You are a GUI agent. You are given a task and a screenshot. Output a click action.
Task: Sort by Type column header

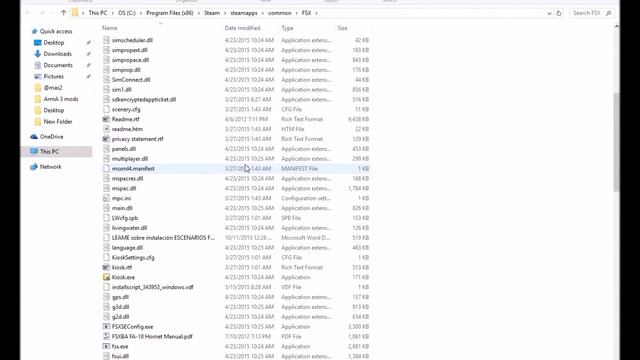(x=287, y=28)
